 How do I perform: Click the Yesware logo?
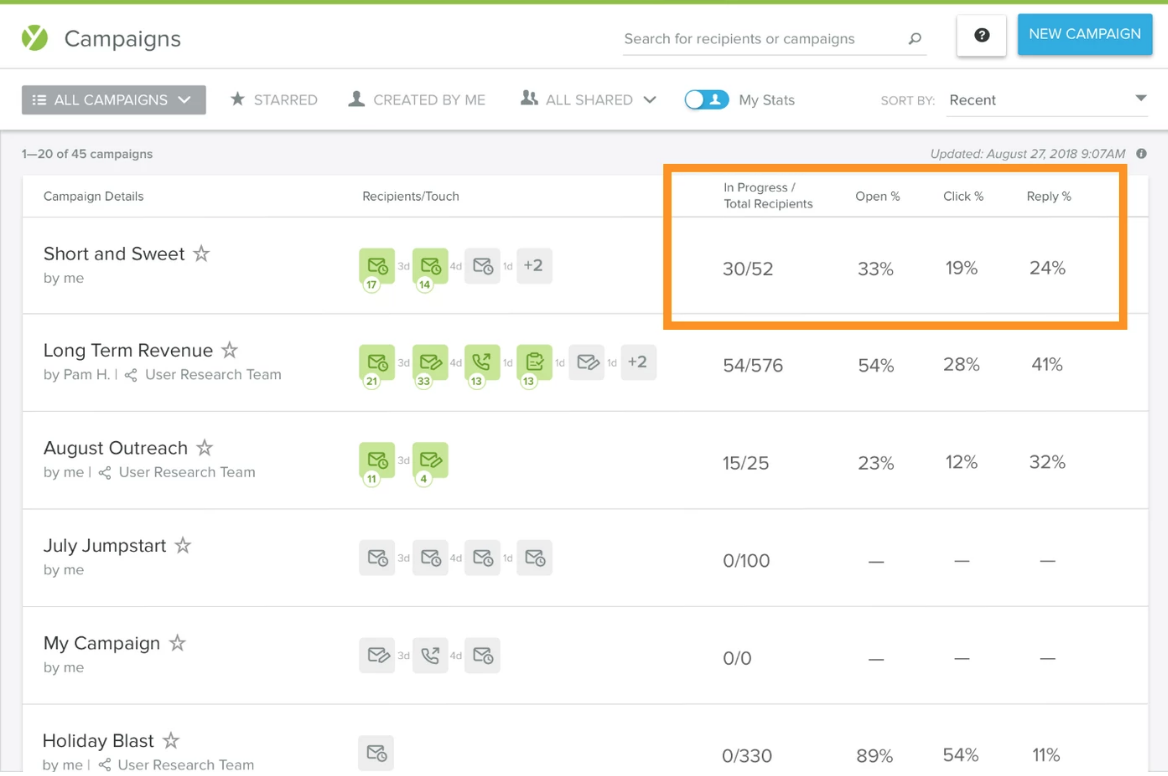pyautogui.click(x=34, y=37)
